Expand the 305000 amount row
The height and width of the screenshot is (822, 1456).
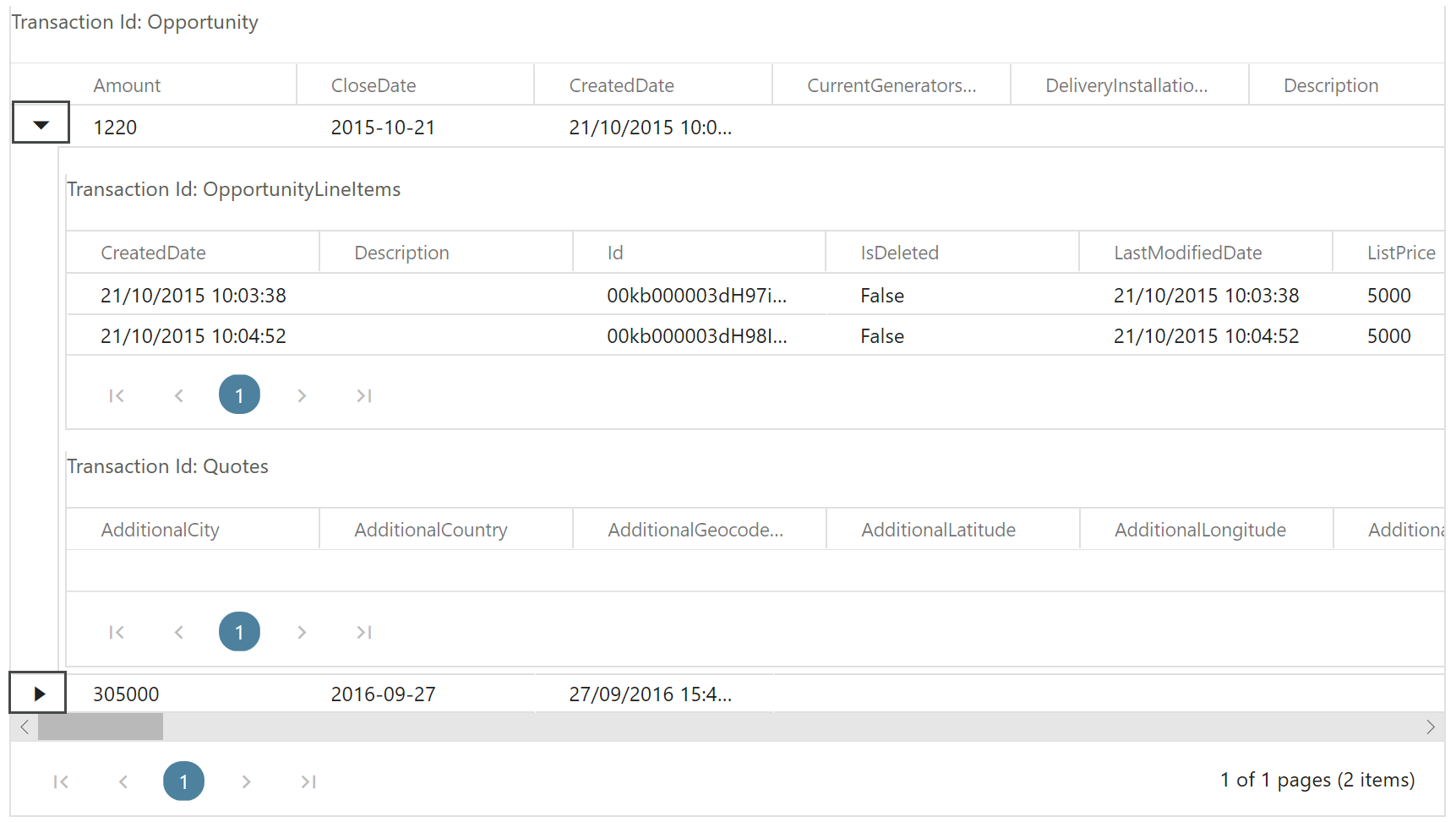(x=39, y=694)
